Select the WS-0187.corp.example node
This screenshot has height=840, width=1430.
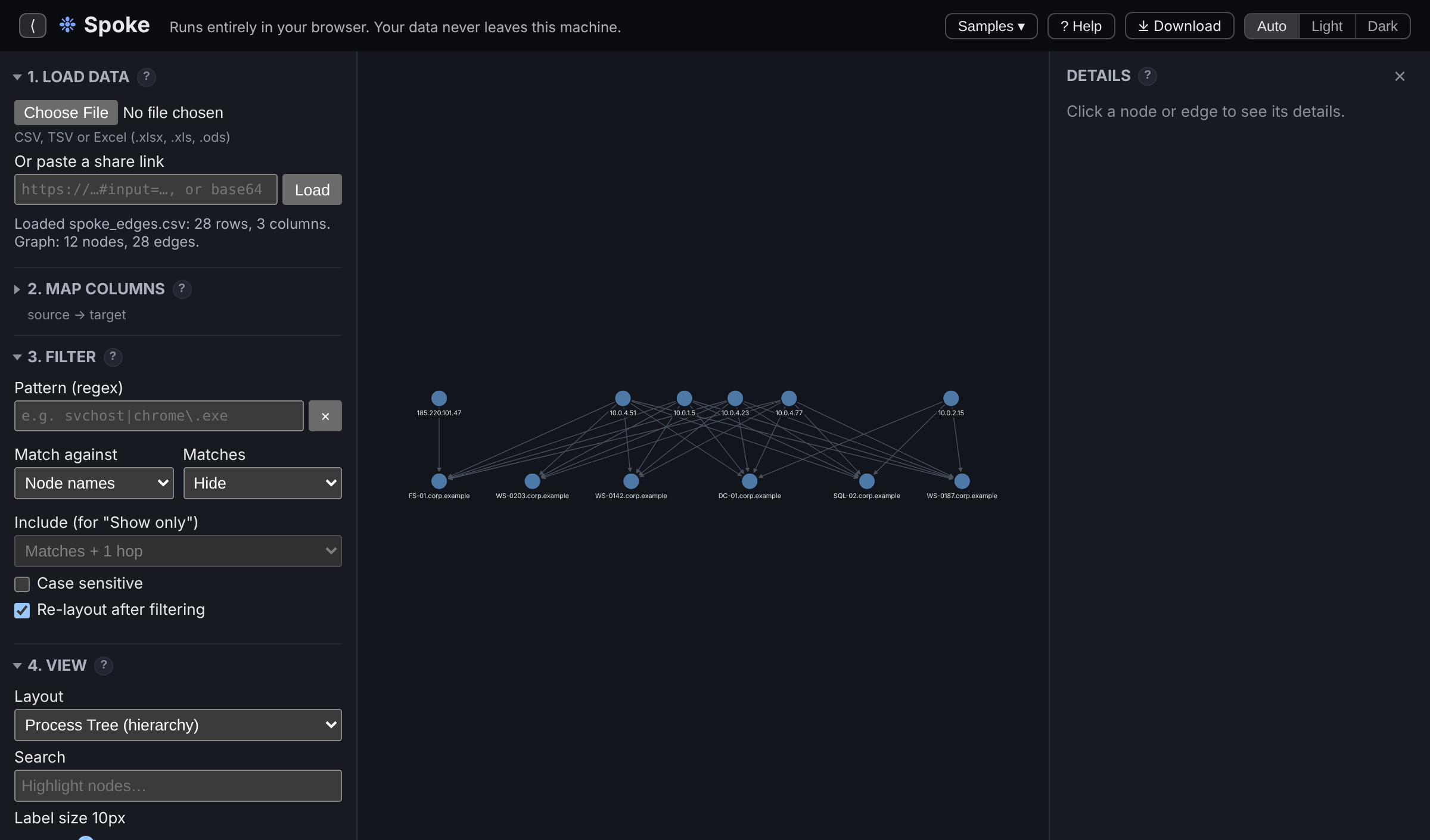click(962, 481)
